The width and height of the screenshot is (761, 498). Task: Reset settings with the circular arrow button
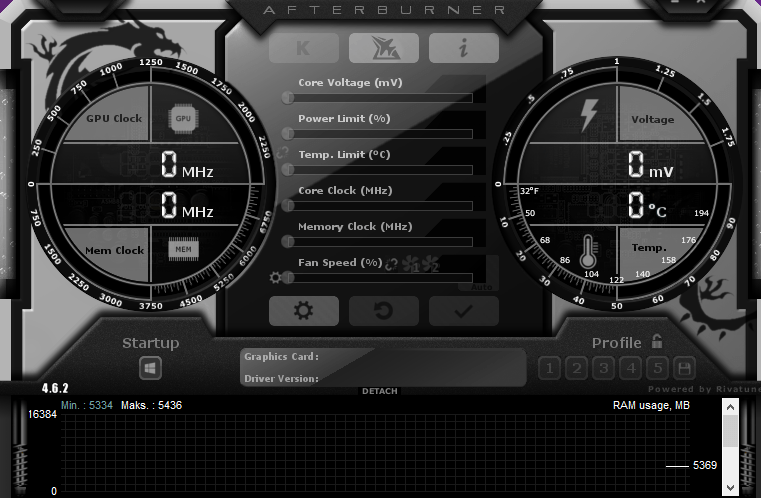click(x=384, y=311)
